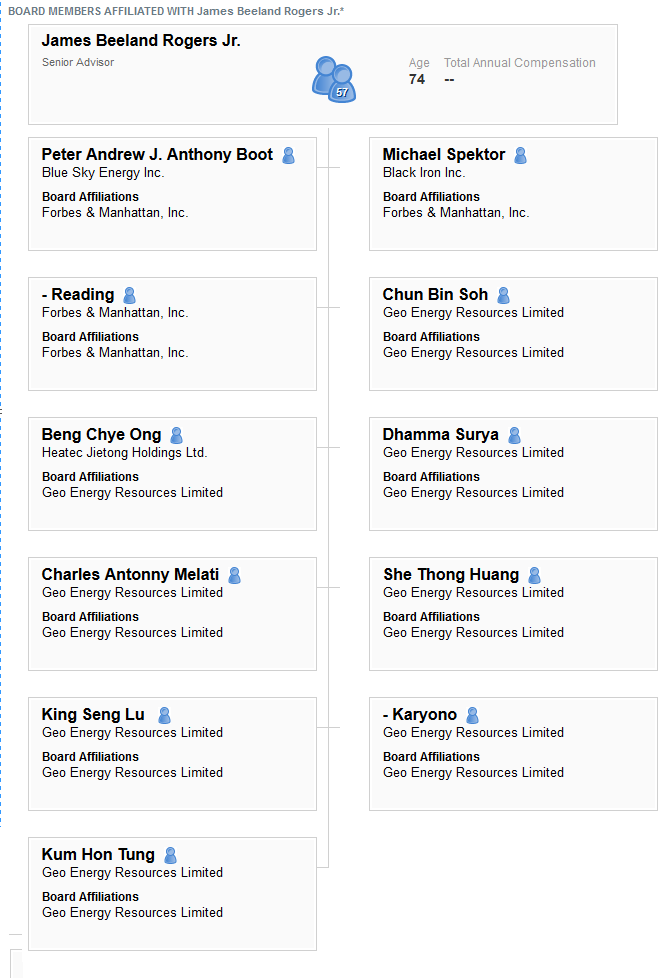Open James Beeland Rogers Jr. profile name
The height and width of the screenshot is (978, 668).
click(141, 41)
